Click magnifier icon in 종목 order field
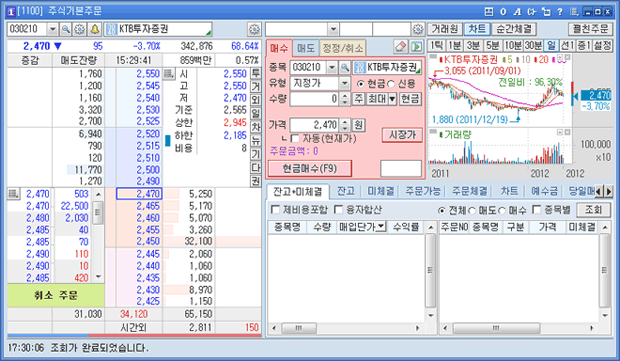This screenshot has width=620, height=361. pos(345,68)
